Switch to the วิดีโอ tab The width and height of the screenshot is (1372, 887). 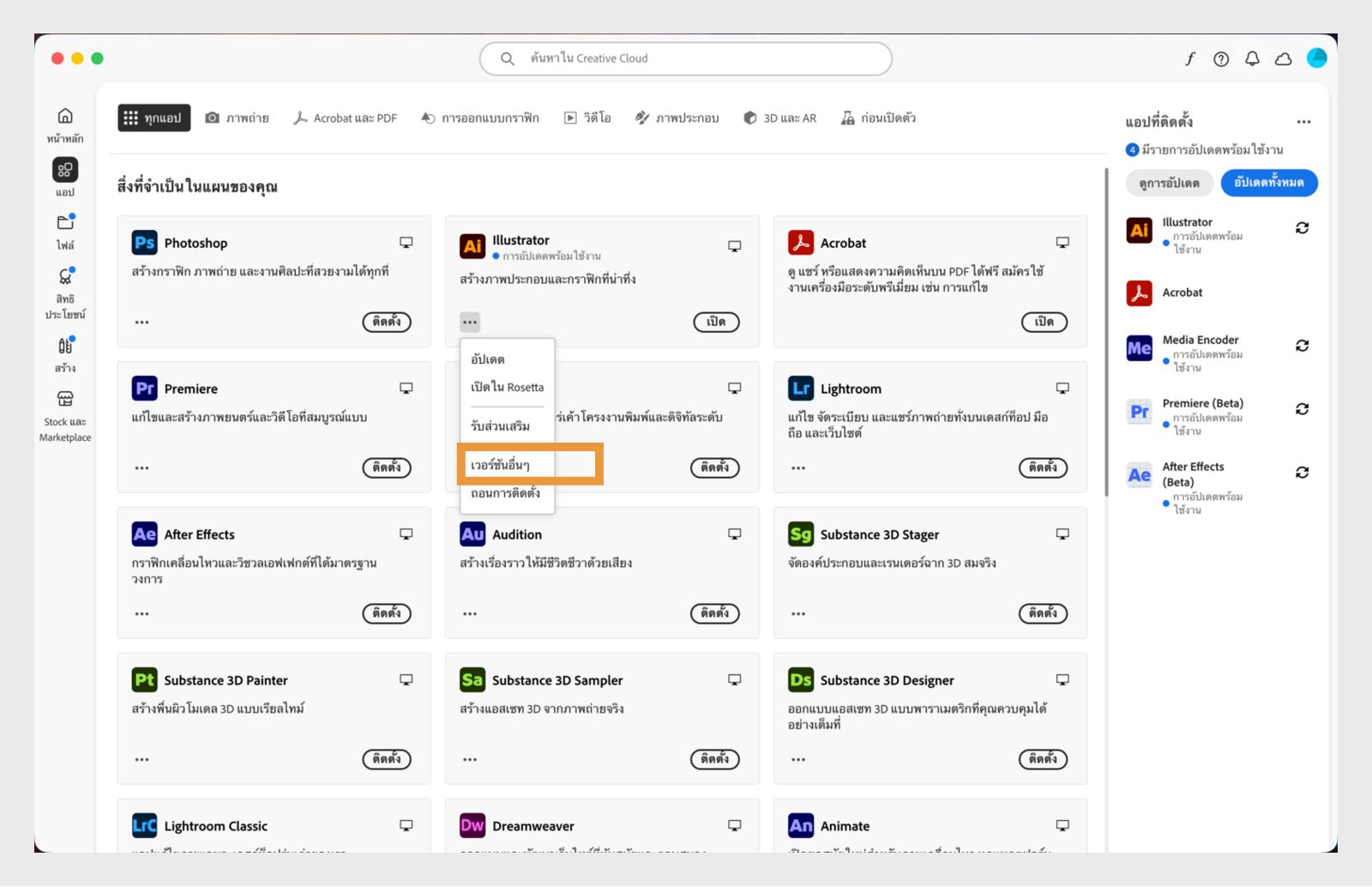pyautogui.click(x=587, y=118)
